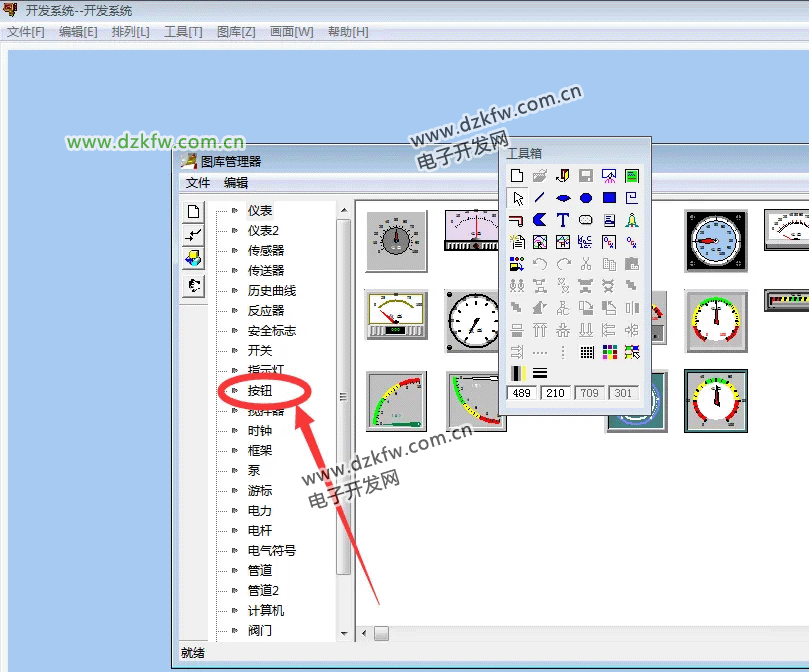809x672 pixels.
Task: Choose the text 'T' tool
Action: tap(563, 220)
